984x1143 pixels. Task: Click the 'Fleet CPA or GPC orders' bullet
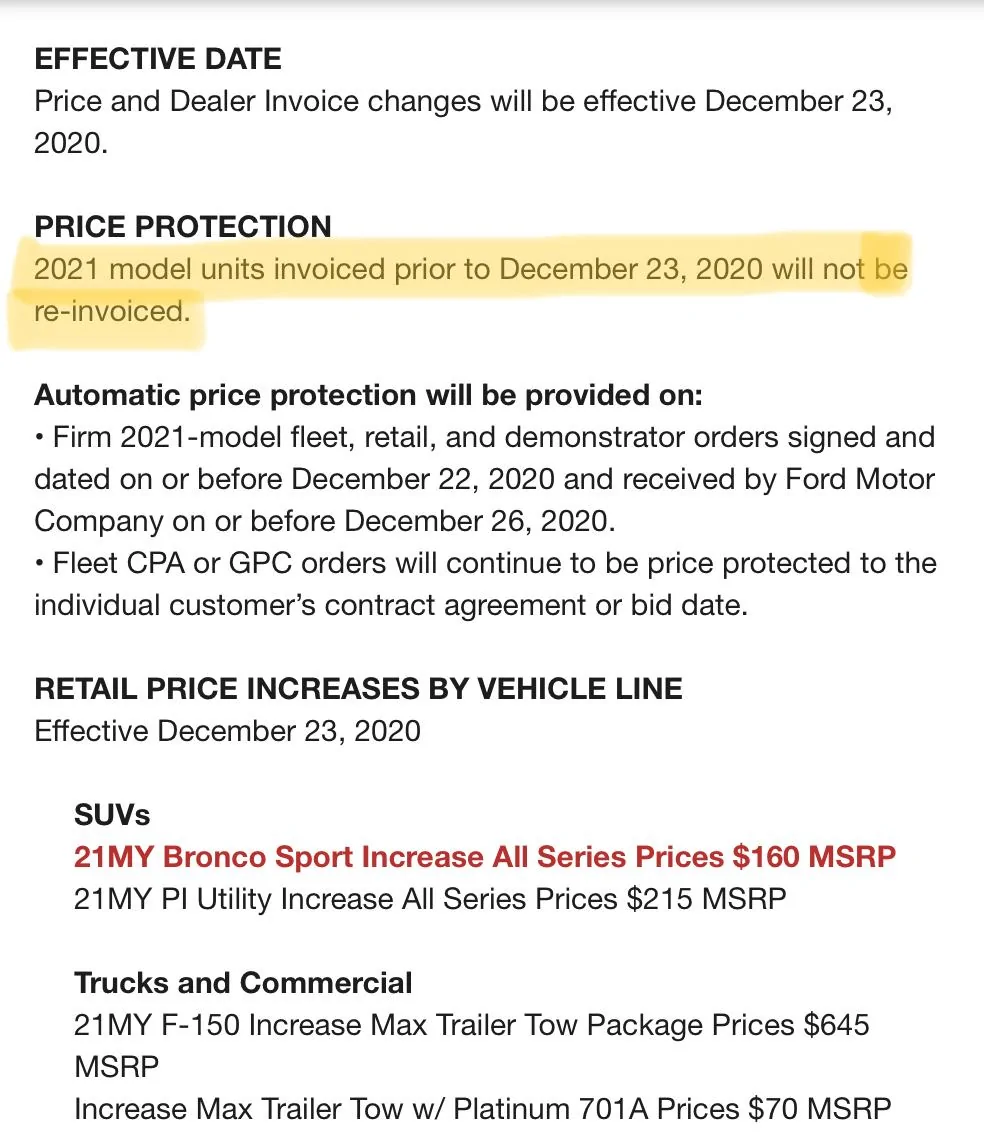point(485,563)
